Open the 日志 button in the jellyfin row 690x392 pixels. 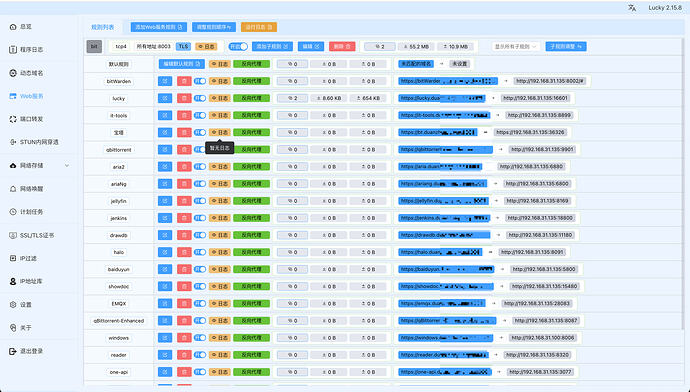(220, 201)
